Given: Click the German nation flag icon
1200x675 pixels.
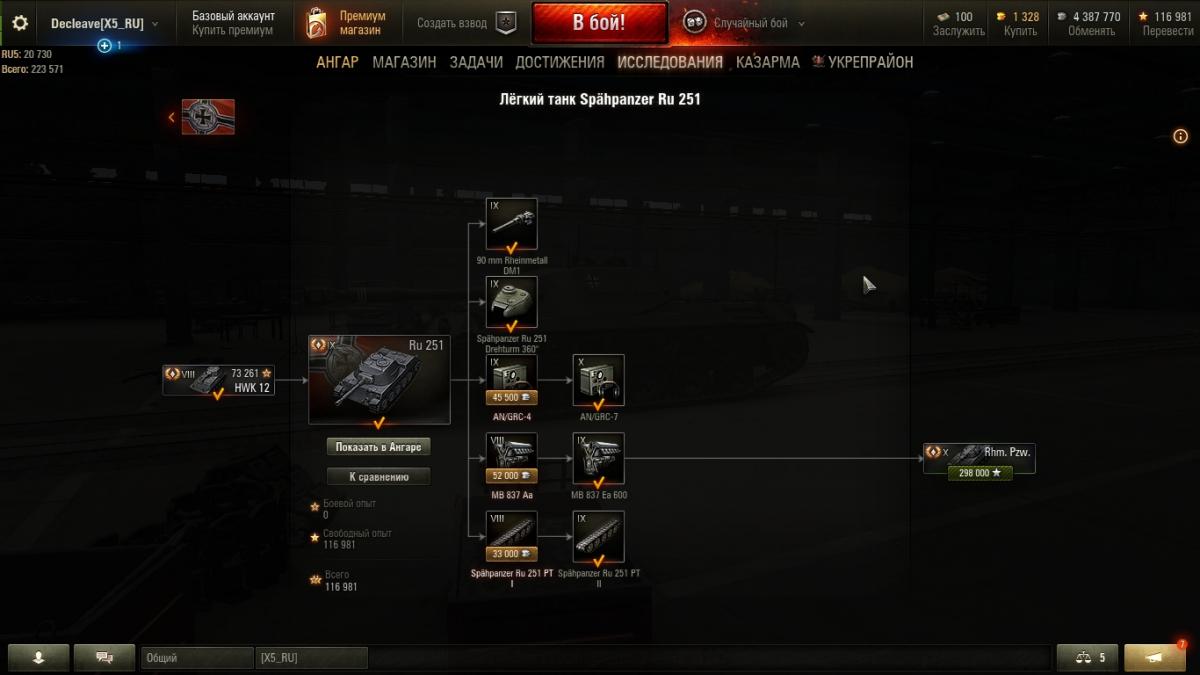Looking at the screenshot, I should pyautogui.click(x=208, y=117).
